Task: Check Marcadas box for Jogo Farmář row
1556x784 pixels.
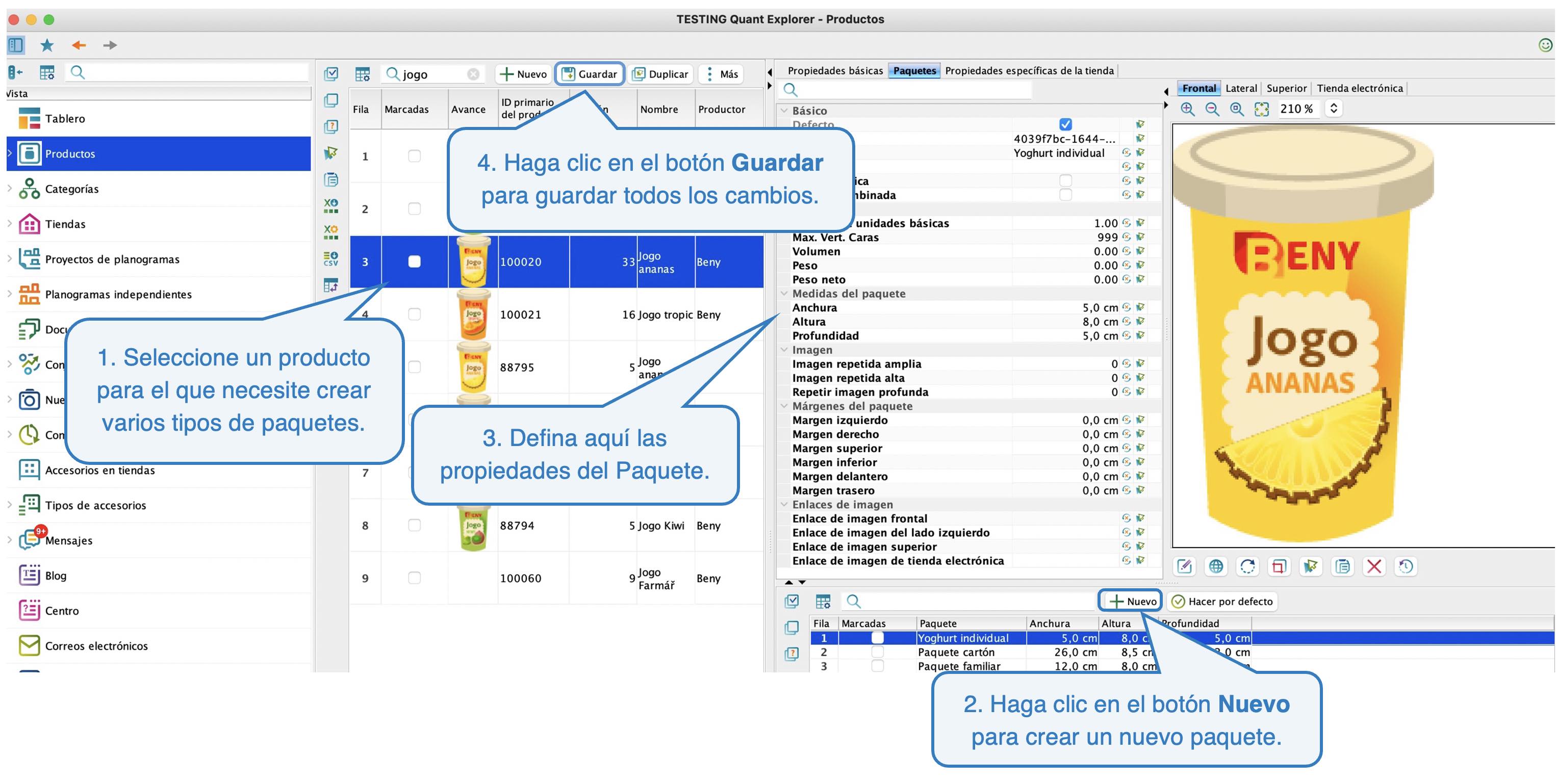Action: (414, 578)
